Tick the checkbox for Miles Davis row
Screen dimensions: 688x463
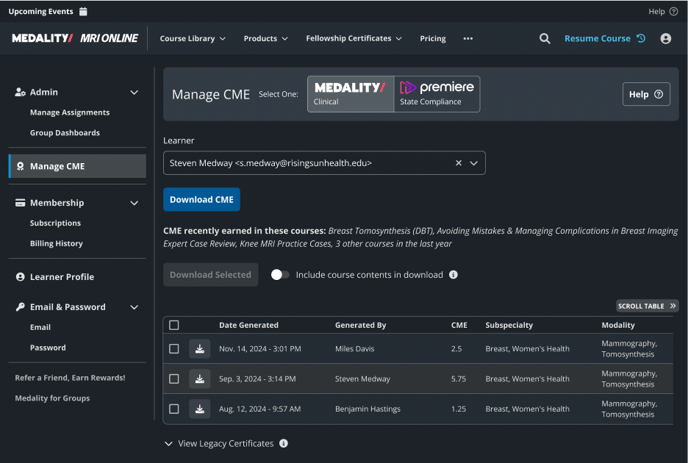tap(174, 349)
